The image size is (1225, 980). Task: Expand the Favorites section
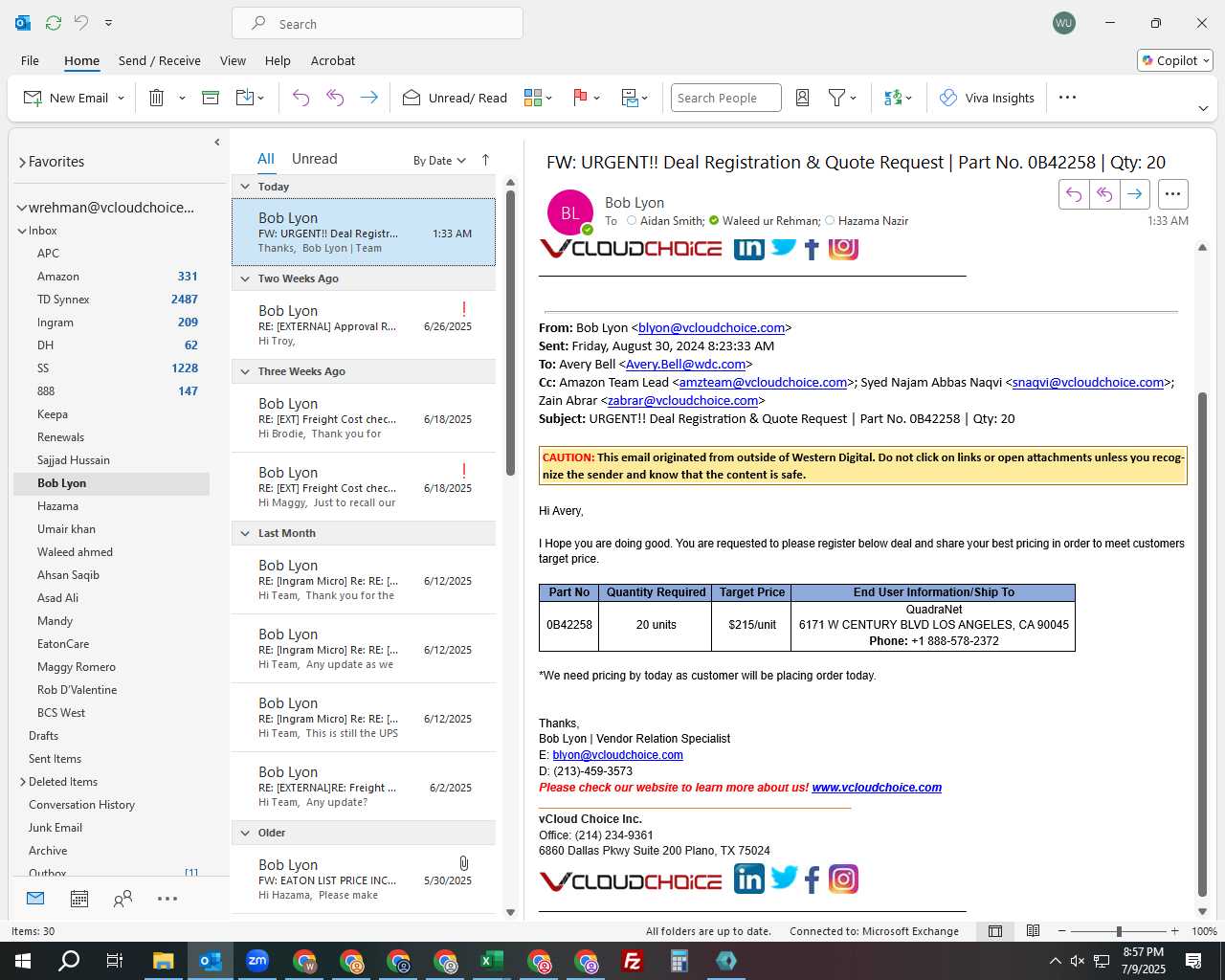pyautogui.click(x=22, y=163)
